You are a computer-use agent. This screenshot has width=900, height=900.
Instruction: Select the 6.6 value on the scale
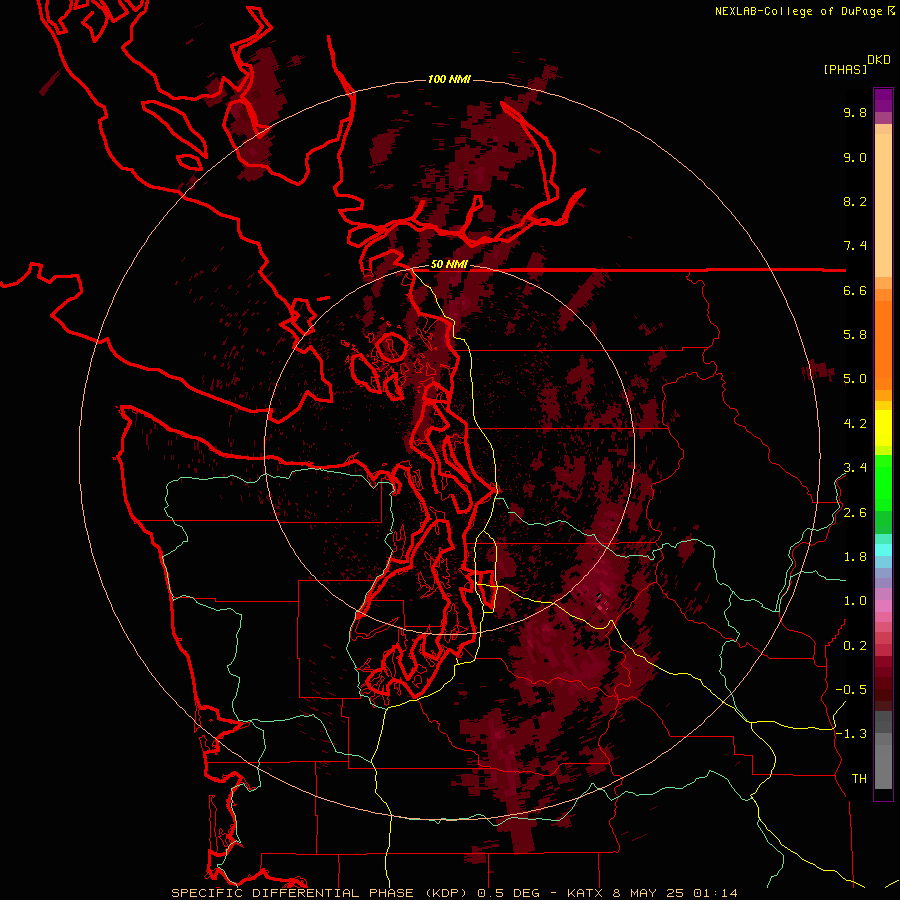(855, 291)
